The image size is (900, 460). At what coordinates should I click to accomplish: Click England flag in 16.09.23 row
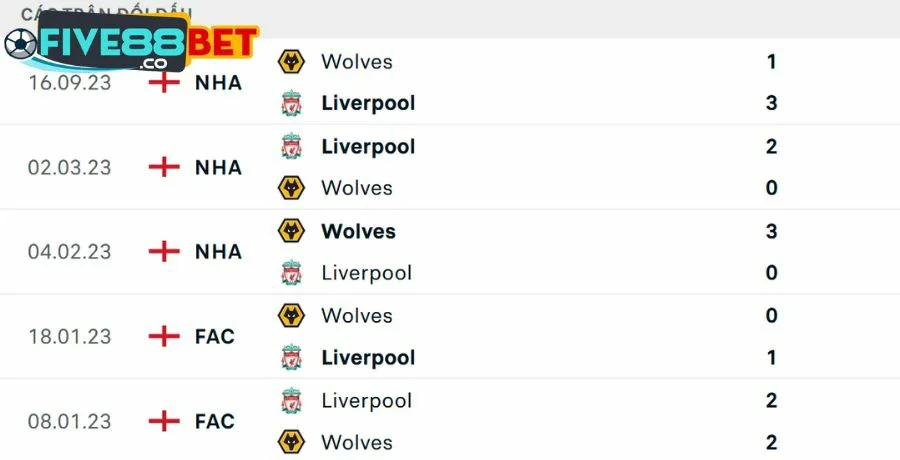pyautogui.click(x=163, y=82)
